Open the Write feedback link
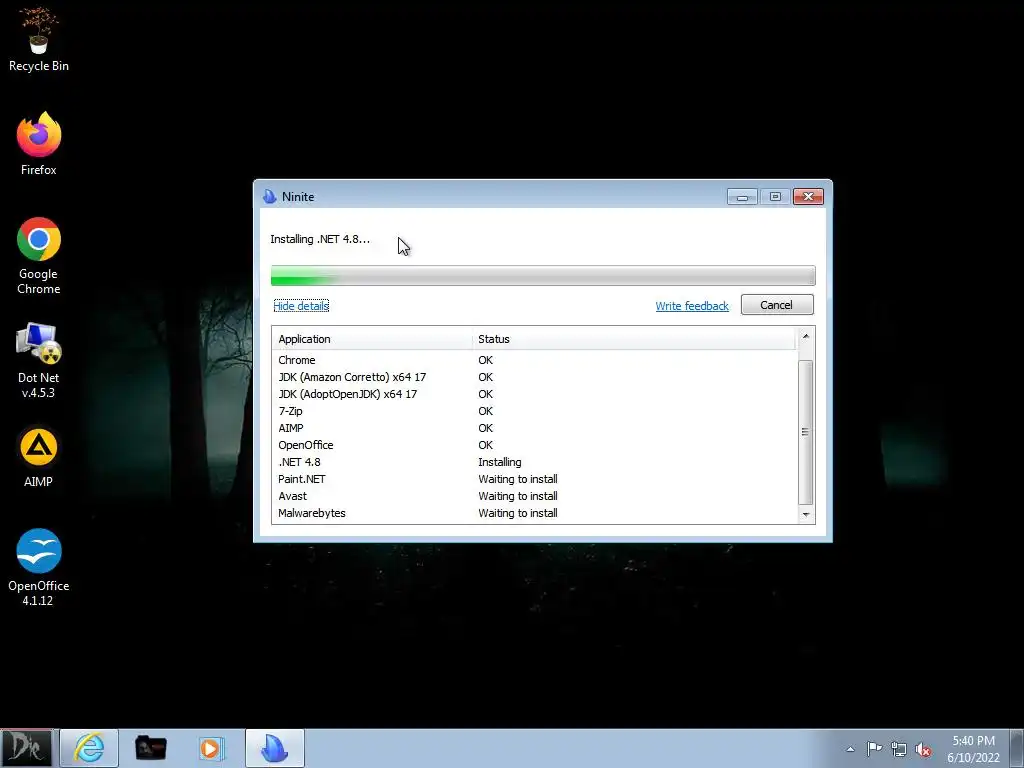The height and width of the screenshot is (768, 1024). click(x=692, y=306)
